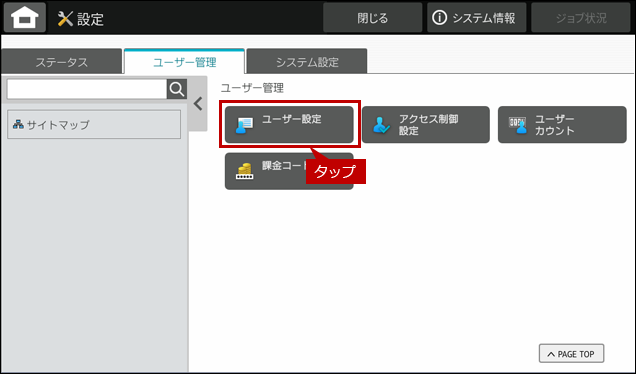636x374 pixels.
Task: Click the 閉じる close button
Action: [x=373, y=18]
